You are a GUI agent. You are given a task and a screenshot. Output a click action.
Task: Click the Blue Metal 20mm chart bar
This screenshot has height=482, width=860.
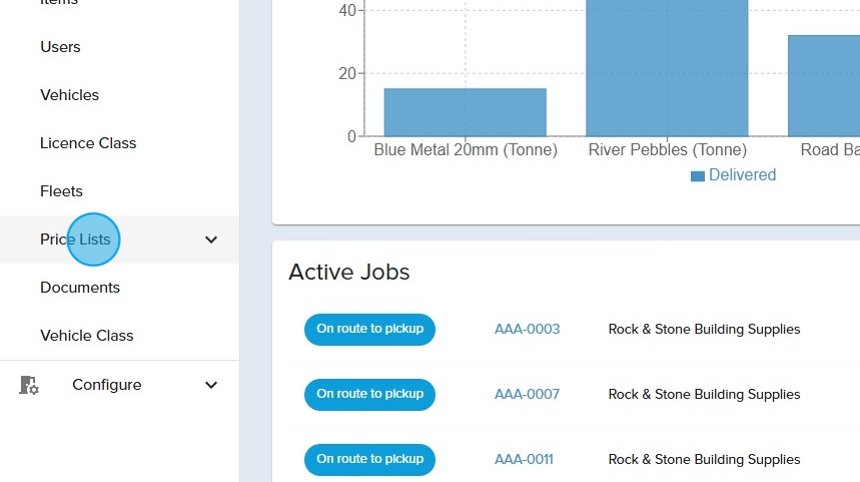click(x=465, y=112)
